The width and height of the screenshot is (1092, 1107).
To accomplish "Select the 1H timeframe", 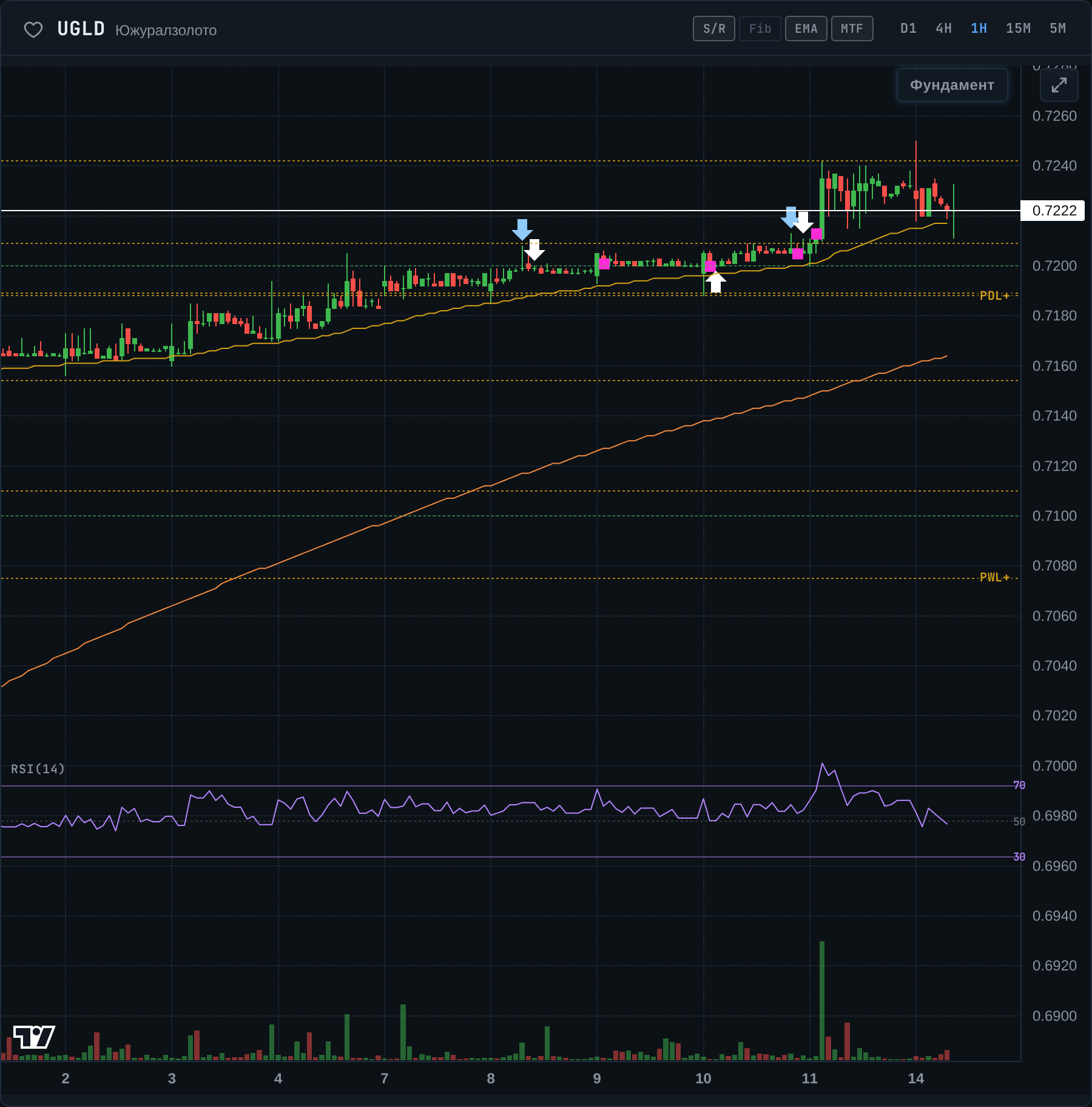I will 979,29.
